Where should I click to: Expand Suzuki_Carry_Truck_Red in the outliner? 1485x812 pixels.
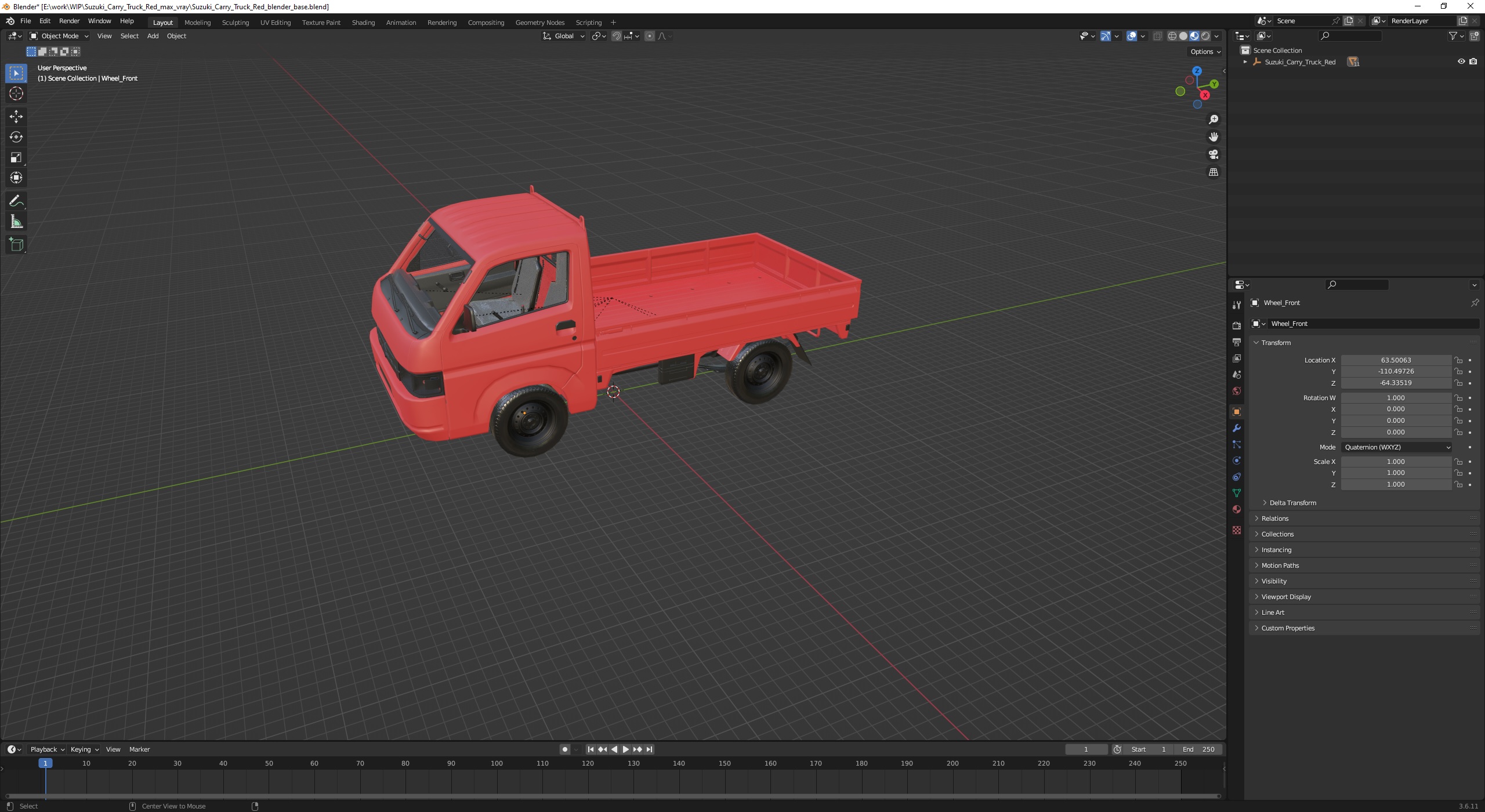tap(1245, 61)
